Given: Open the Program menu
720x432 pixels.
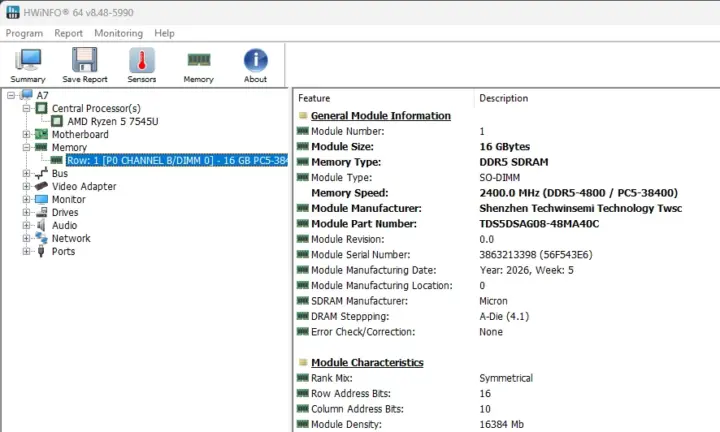Looking at the screenshot, I should pos(24,33).
